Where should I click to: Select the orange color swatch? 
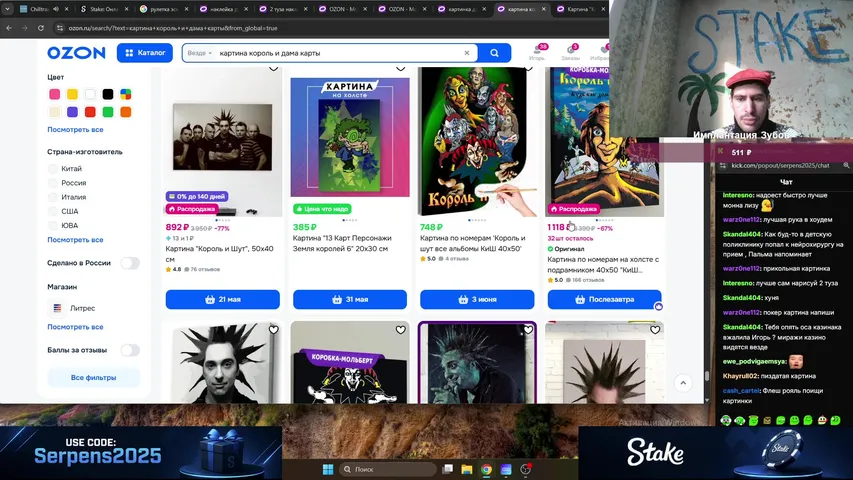click(126, 112)
